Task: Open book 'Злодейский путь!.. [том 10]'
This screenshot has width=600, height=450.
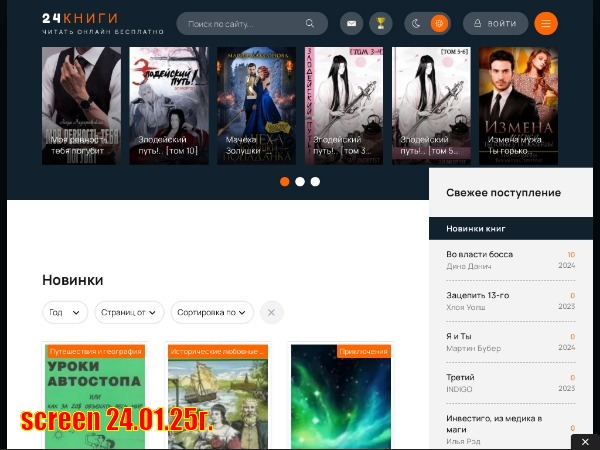Action: pyautogui.click(x=169, y=106)
